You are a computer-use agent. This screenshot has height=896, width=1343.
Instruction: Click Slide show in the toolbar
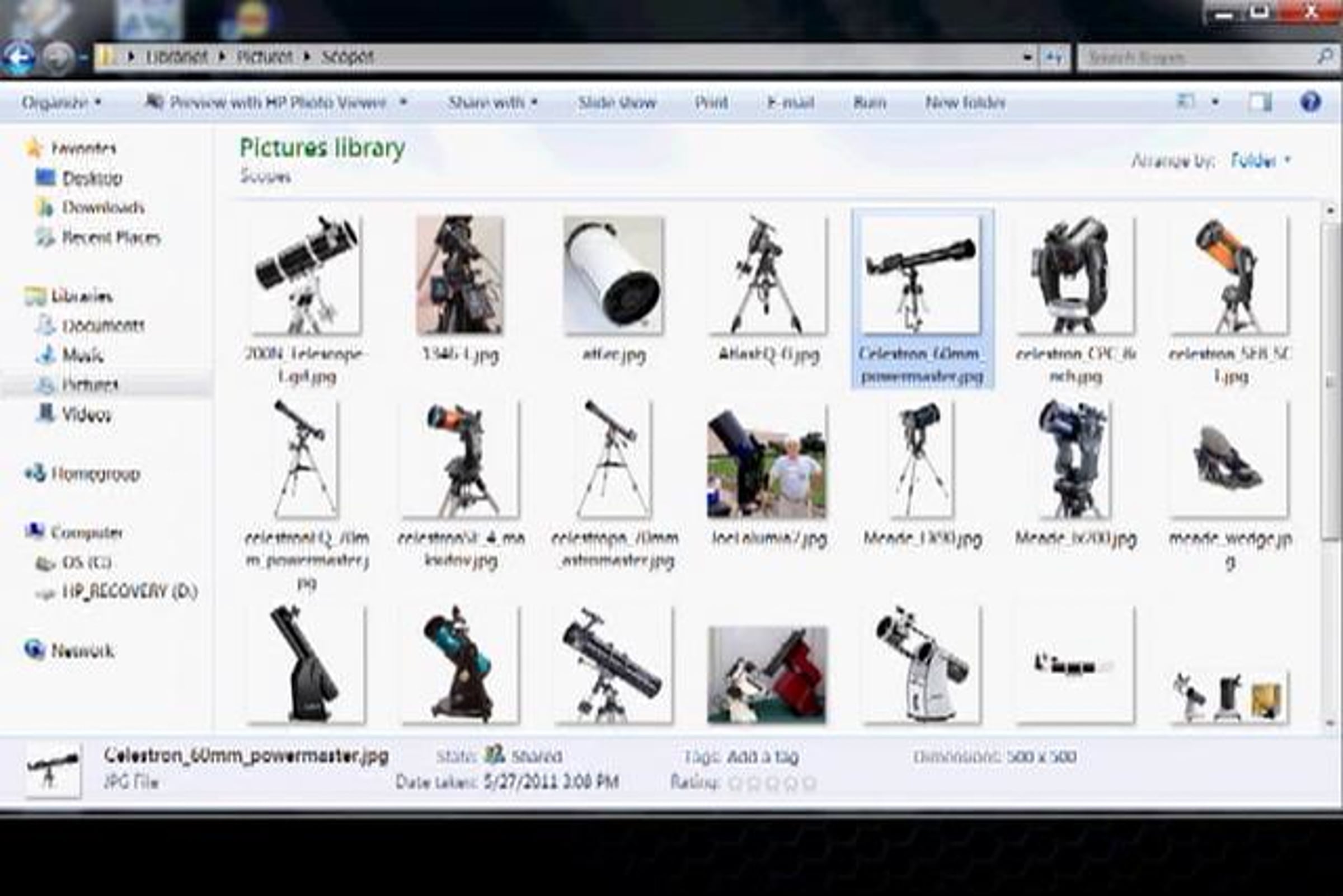pos(617,103)
